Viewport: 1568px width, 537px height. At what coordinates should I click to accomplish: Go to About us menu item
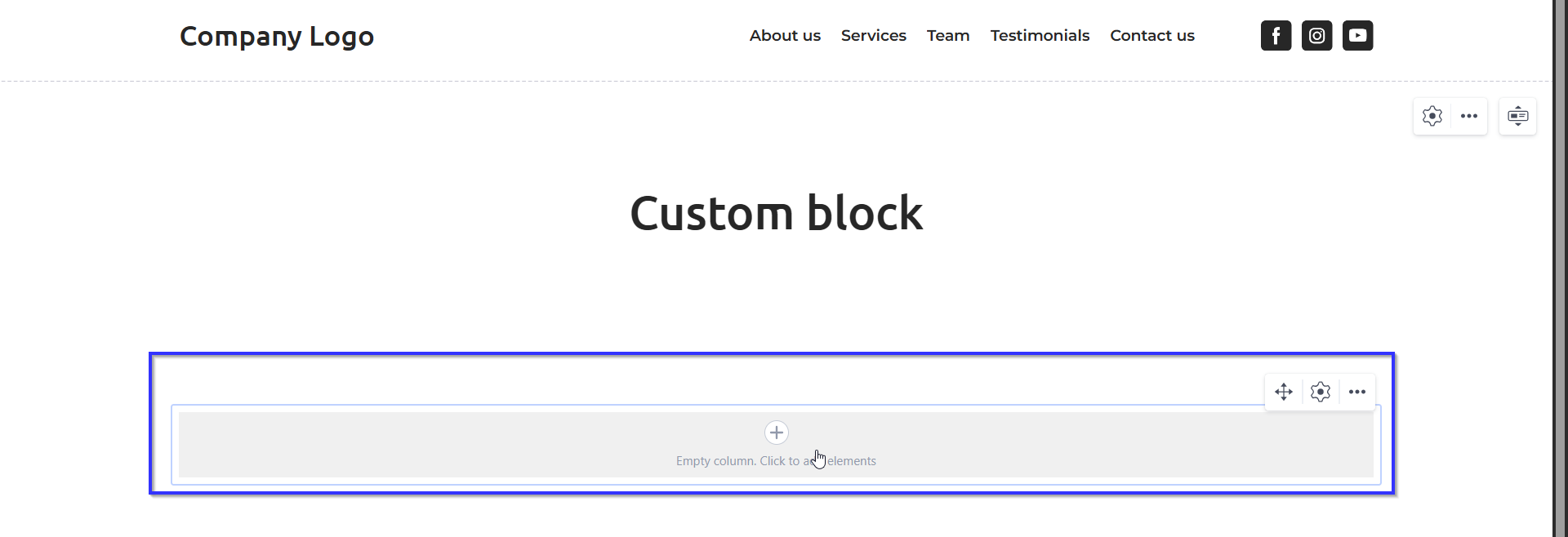785,35
